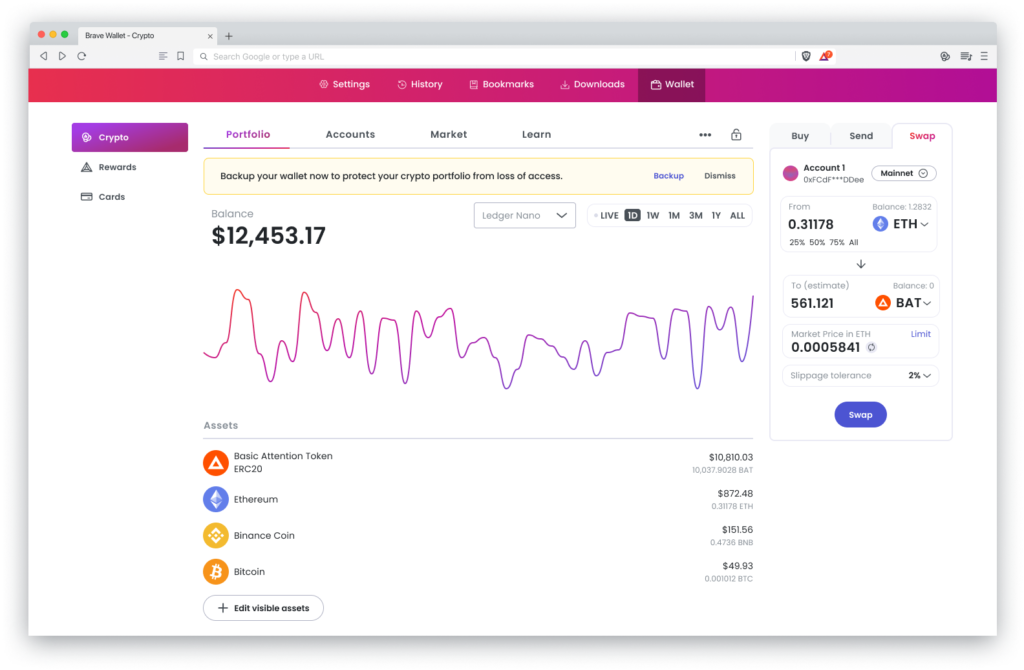Click the Rewards triangle icon in sidebar
Viewport: 1024px width, 670px height.
tap(86, 167)
